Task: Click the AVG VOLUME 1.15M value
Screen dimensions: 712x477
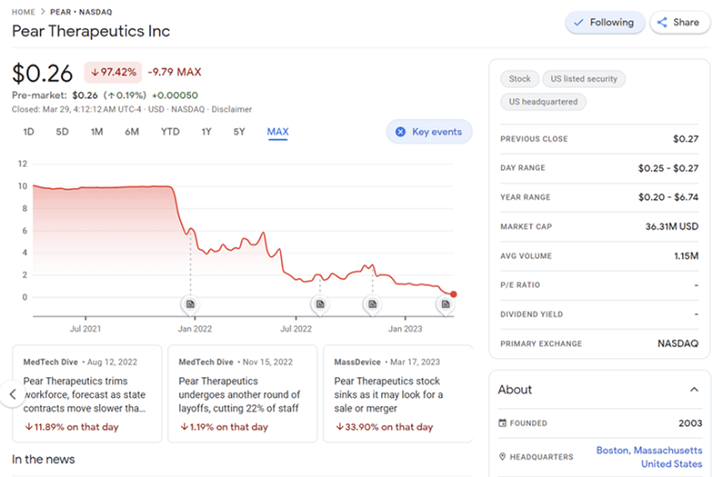Action: click(x=686, y=256)
